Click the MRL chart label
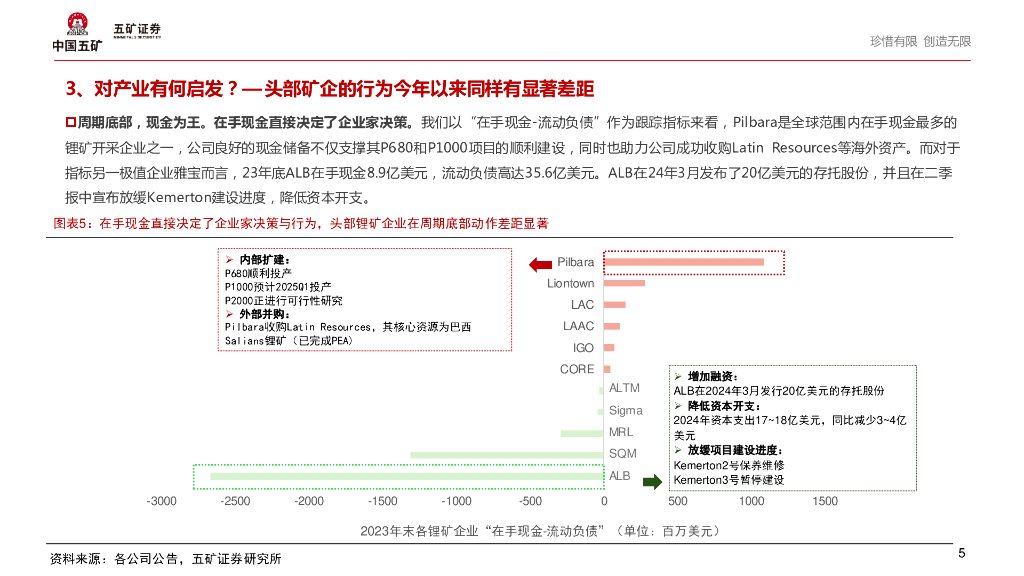Screen dimensions: 1024x576 620,432
